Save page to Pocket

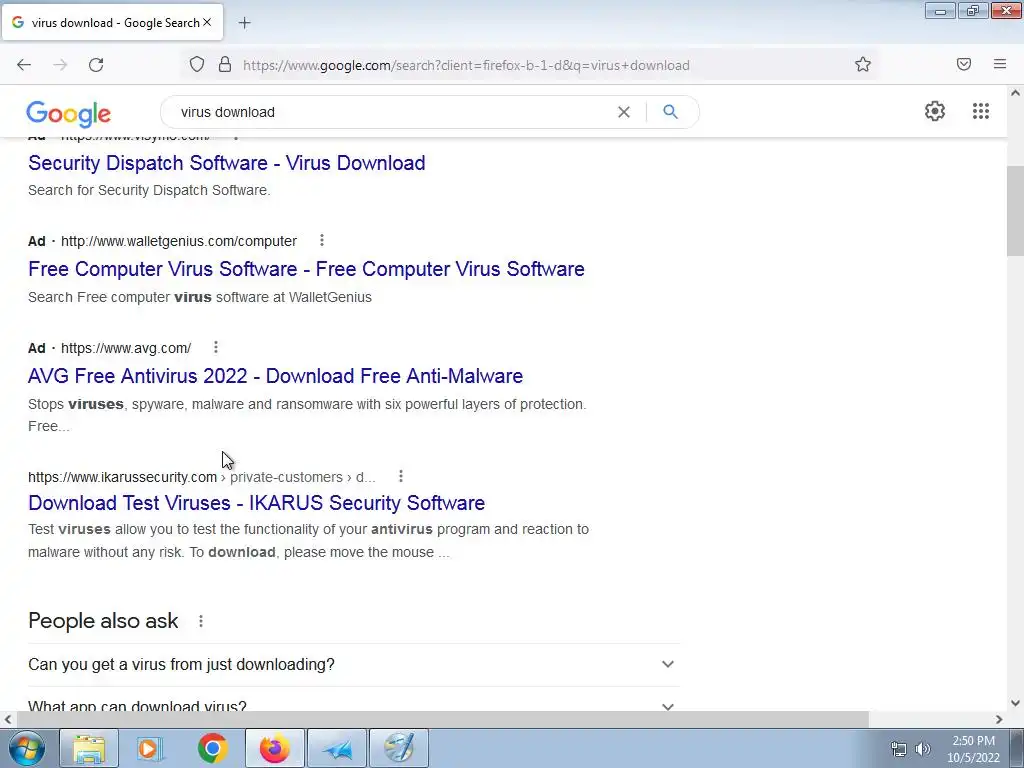(x=964, y=64)
